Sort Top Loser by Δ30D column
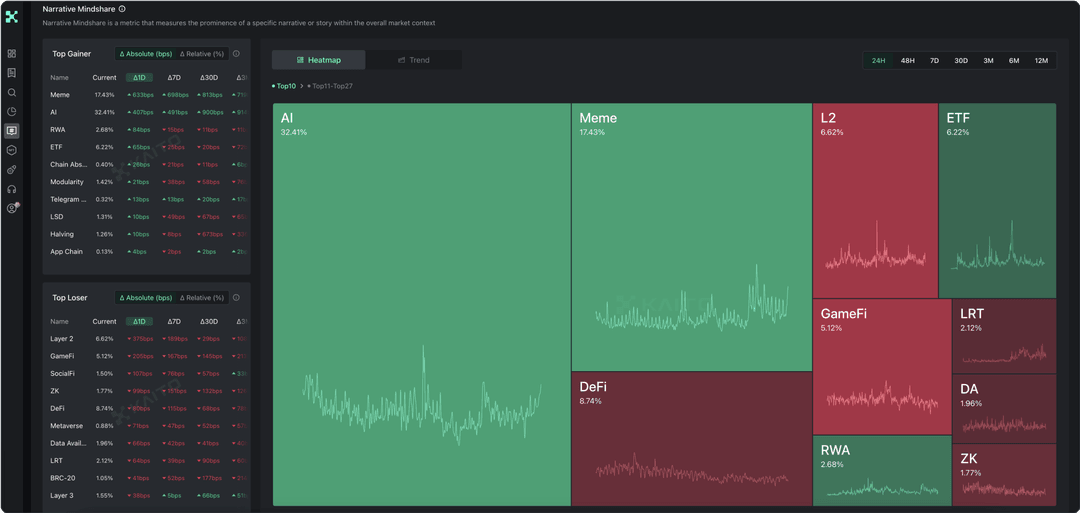The height and width of the screenshot is (513, 1080). click(208, 322)
